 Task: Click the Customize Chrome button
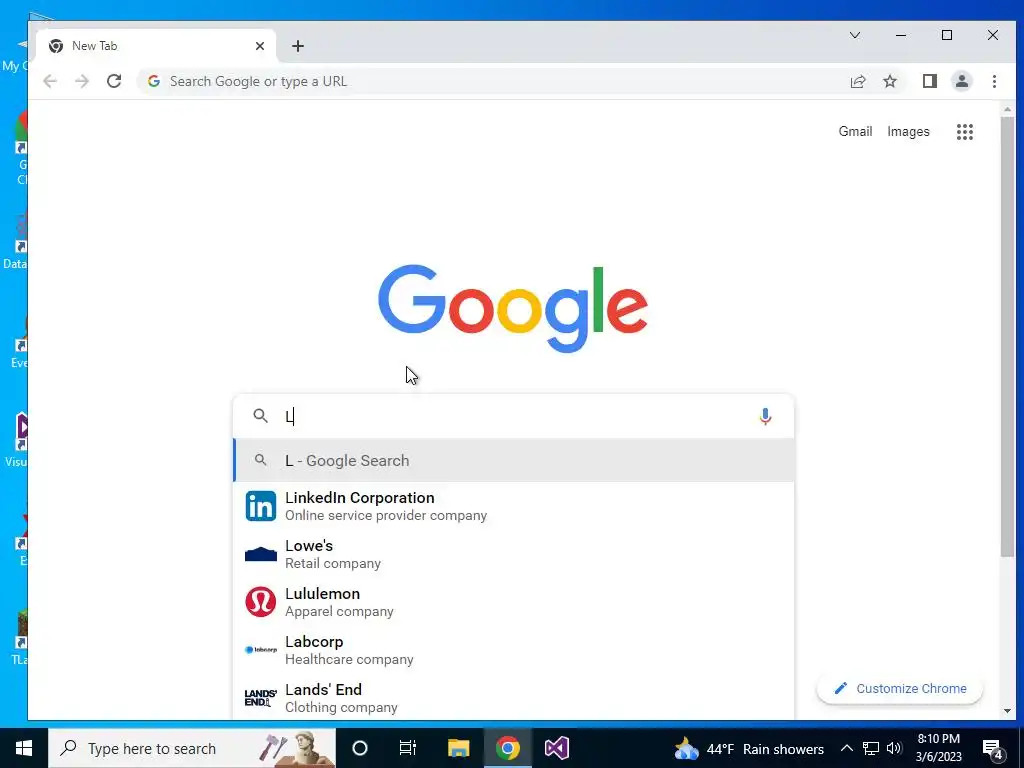pyautogui.click(x=900, y=688)
